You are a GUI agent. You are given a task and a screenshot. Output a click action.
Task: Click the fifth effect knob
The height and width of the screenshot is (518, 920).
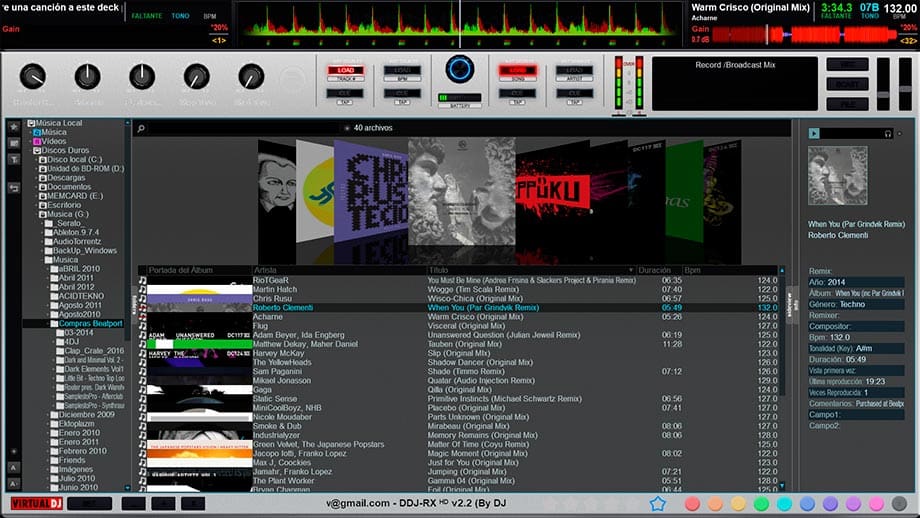251,76
